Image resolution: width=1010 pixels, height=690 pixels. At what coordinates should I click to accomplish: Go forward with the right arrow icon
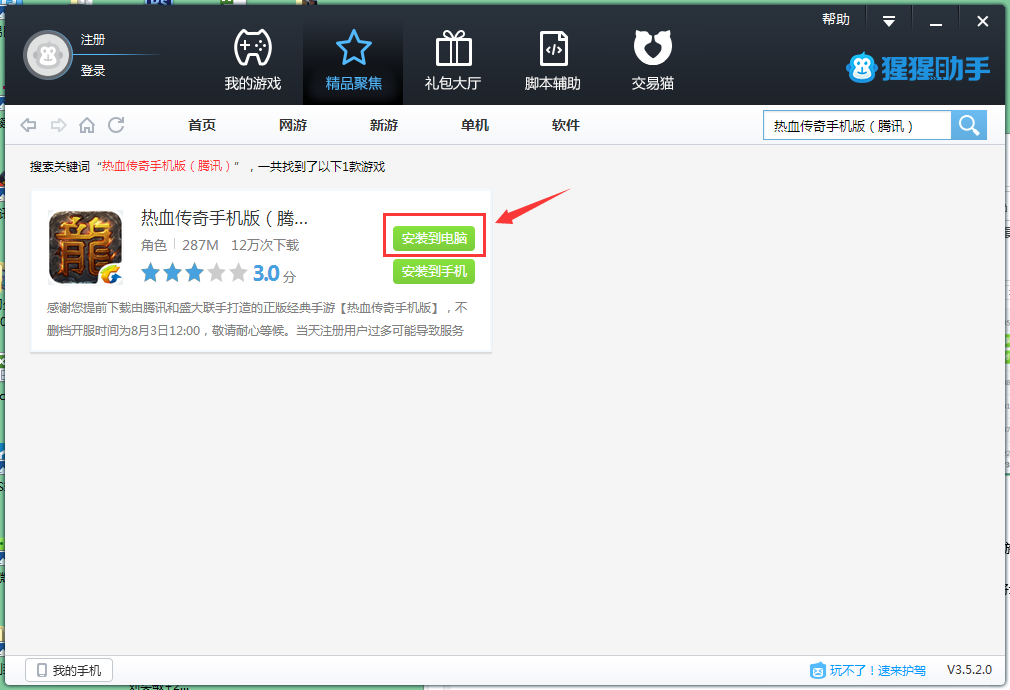(58, 125)
